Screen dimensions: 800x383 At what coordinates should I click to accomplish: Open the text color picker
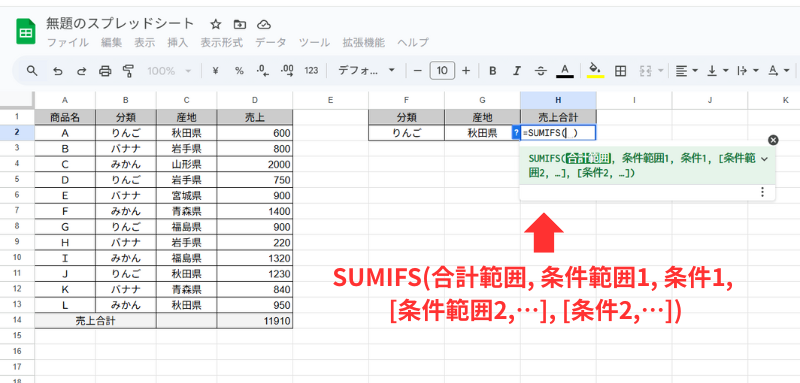pos(564,70)
